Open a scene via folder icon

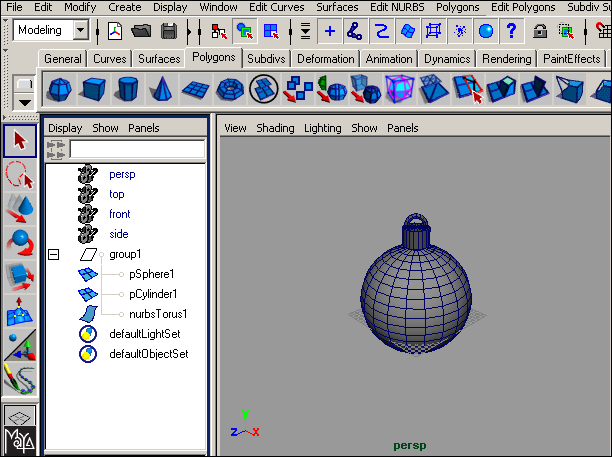(141, 31)
